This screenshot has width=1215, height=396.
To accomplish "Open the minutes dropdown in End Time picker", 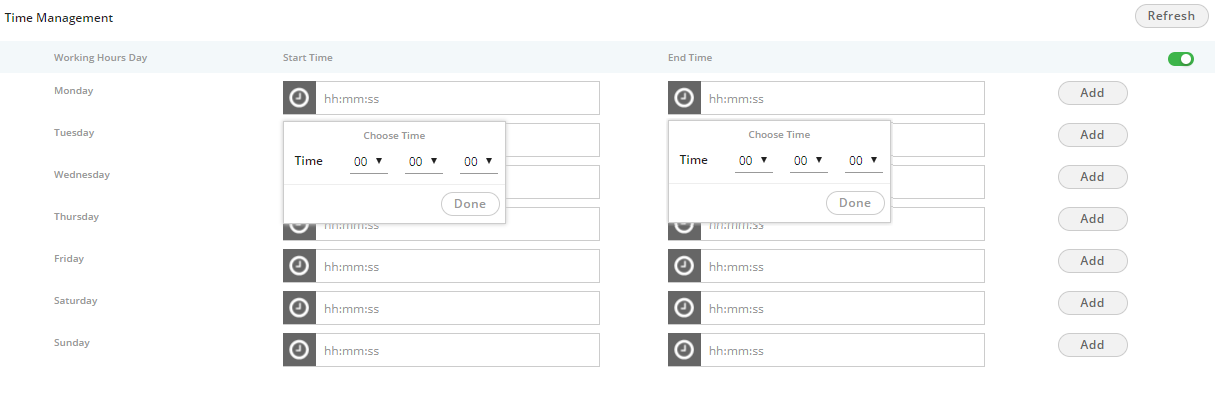I will pyautogui.click(x=809, y=161).
